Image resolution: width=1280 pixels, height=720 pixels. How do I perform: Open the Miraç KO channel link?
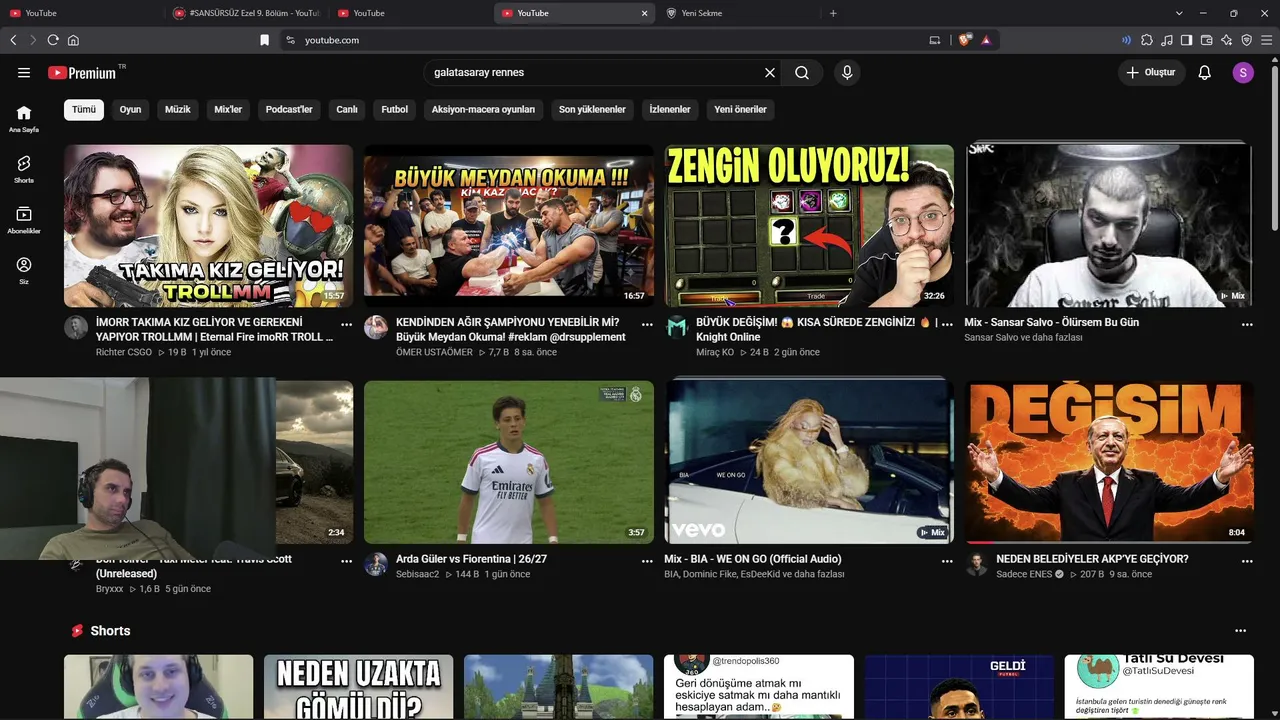tap(715, 352)
